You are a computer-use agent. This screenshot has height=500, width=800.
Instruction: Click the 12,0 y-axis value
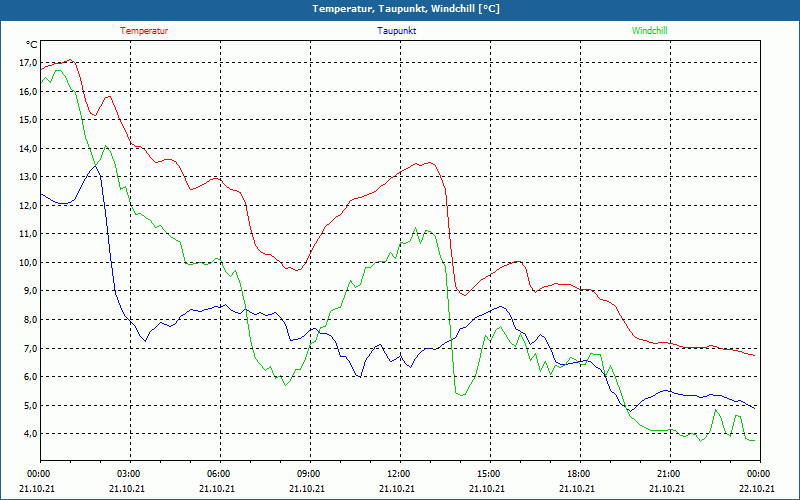(28, 205)
